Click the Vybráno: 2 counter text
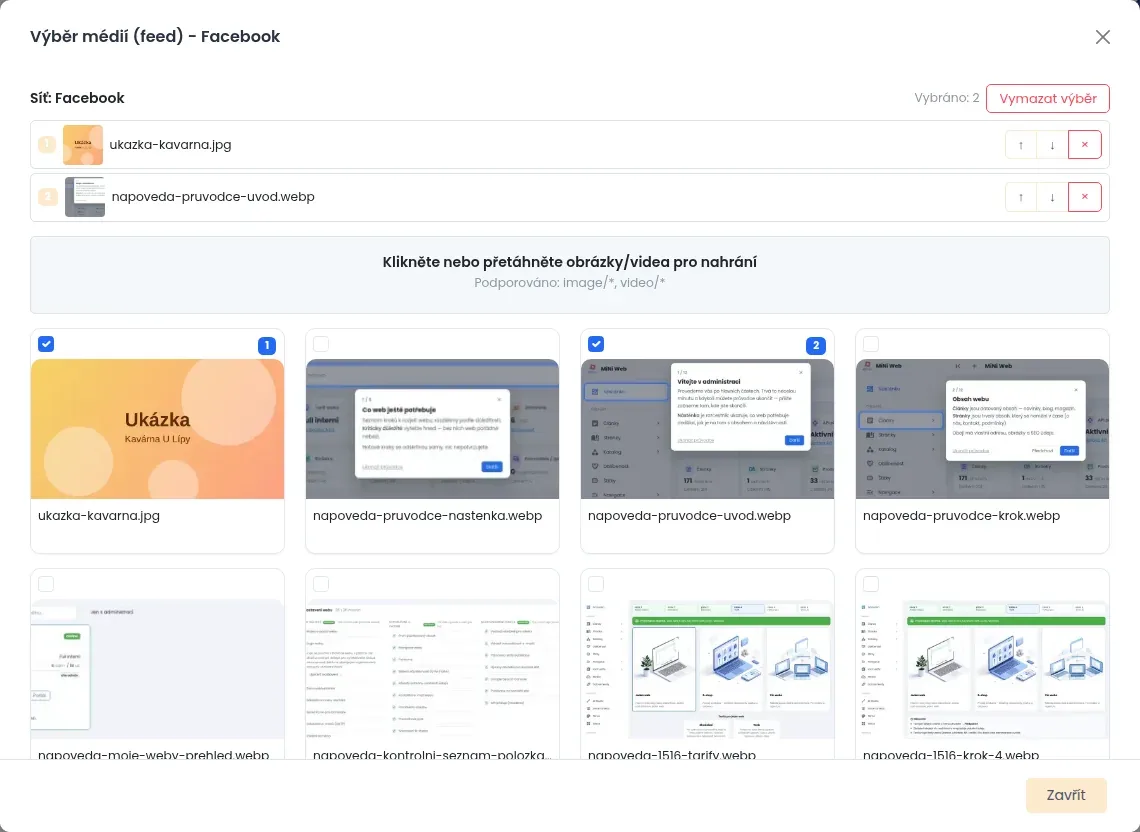Screen dimensions: 1140x832 947,98
